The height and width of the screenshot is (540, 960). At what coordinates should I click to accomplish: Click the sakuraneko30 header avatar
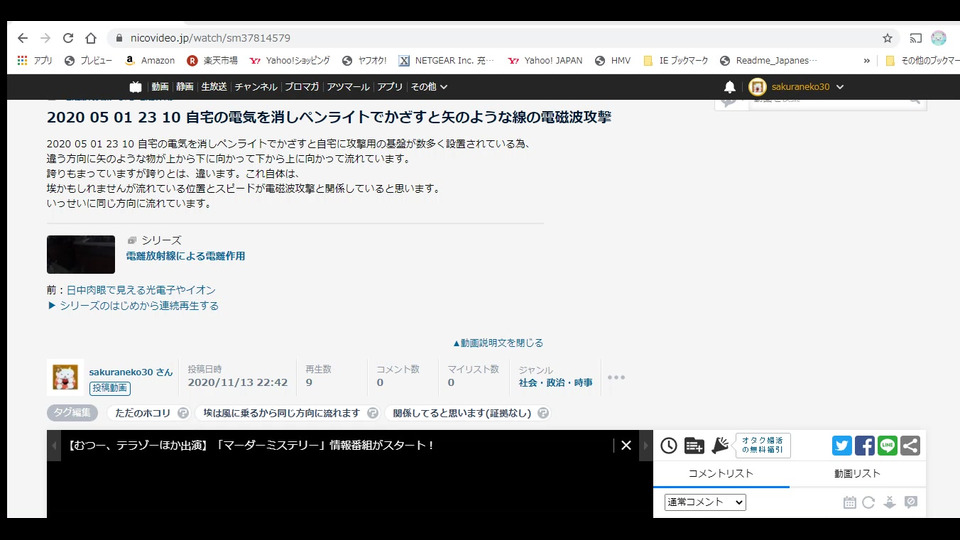[x=757, y=87]
